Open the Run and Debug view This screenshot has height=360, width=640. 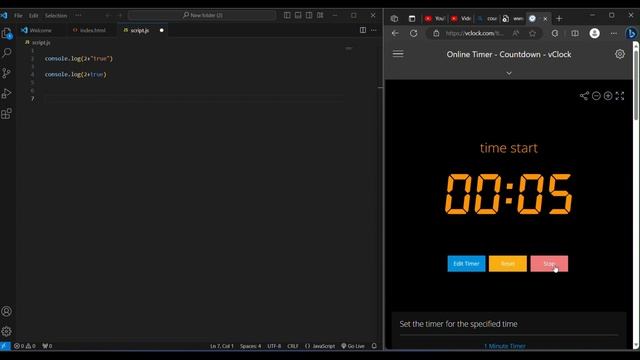click(7, 93)
